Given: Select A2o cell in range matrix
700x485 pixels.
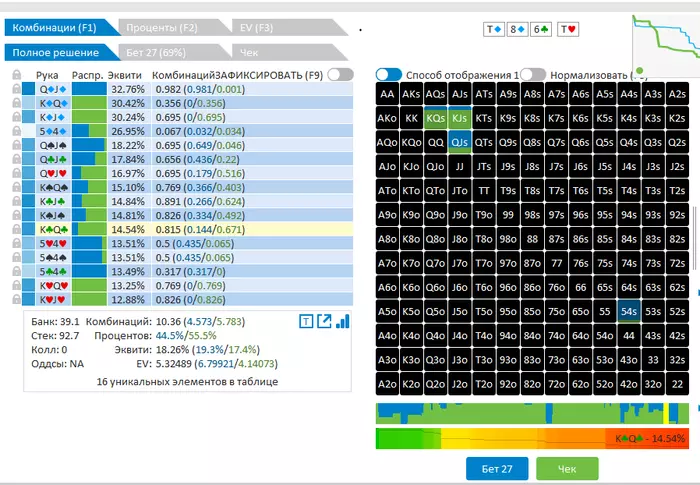Looking at the screenshot, I should 387,384.
